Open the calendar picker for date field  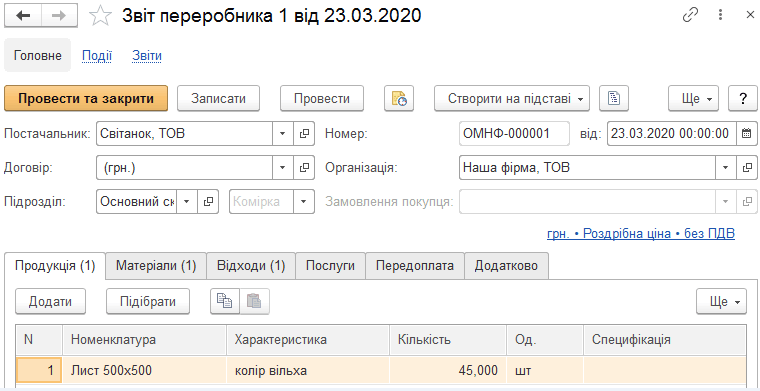(747, 133)
